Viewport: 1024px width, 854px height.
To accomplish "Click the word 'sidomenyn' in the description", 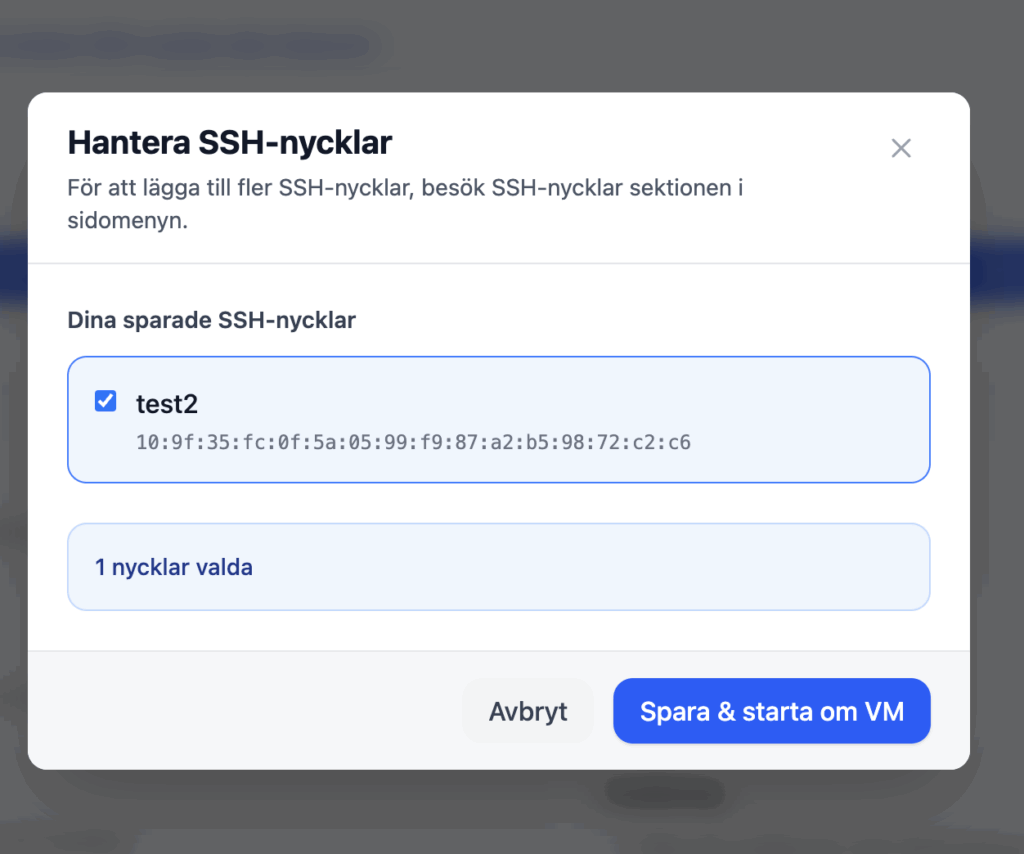I will click(x=126, y=221).
